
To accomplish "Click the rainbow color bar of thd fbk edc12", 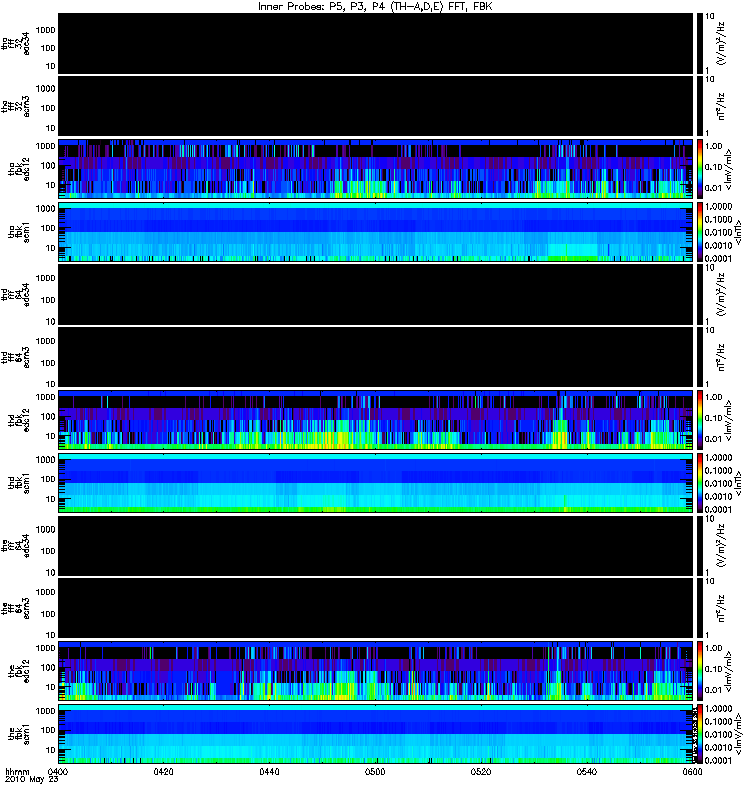I will click(x=699, y=420).
